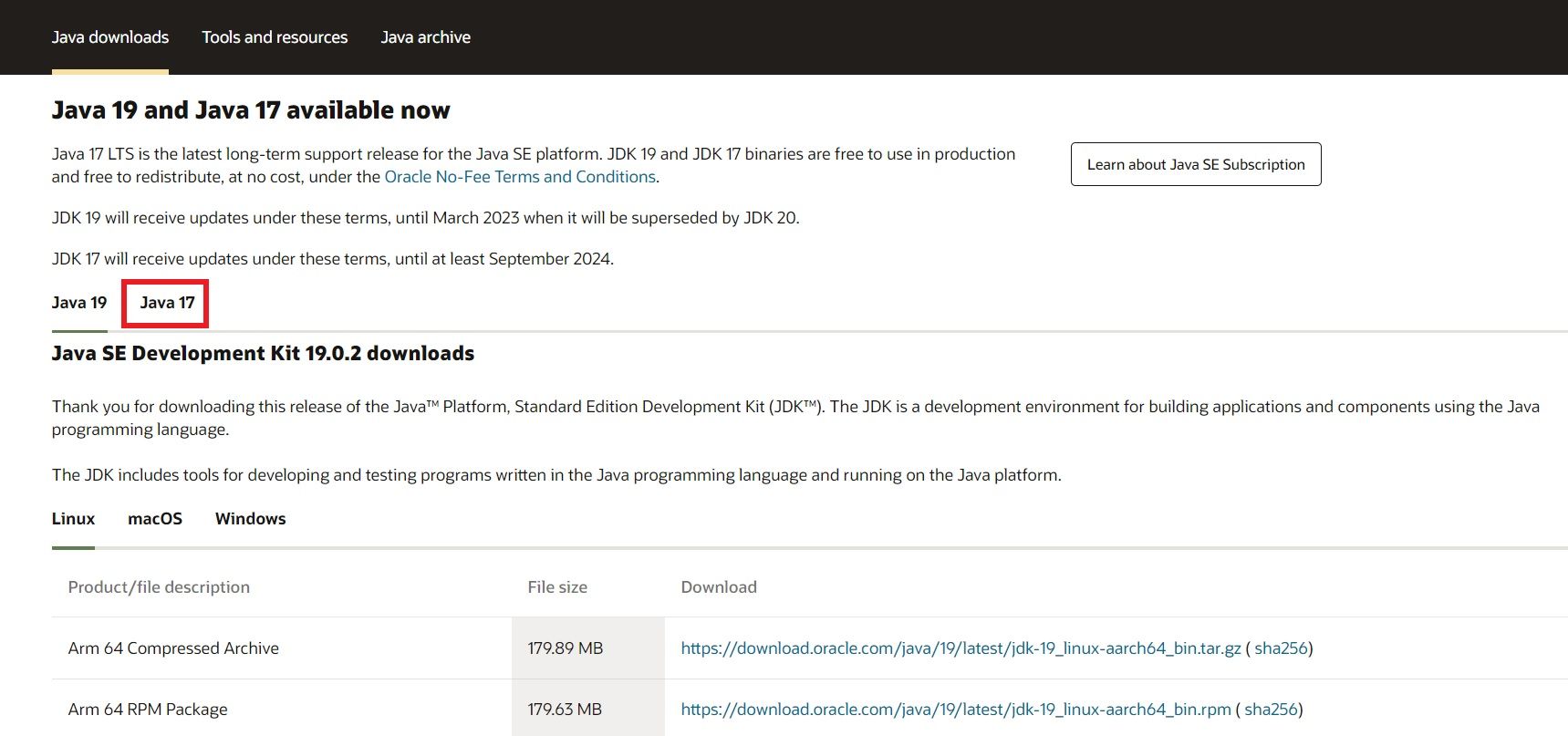Select the Linux platform tab
Viewport: 1568px width, 736px height.
pos(73,519)
